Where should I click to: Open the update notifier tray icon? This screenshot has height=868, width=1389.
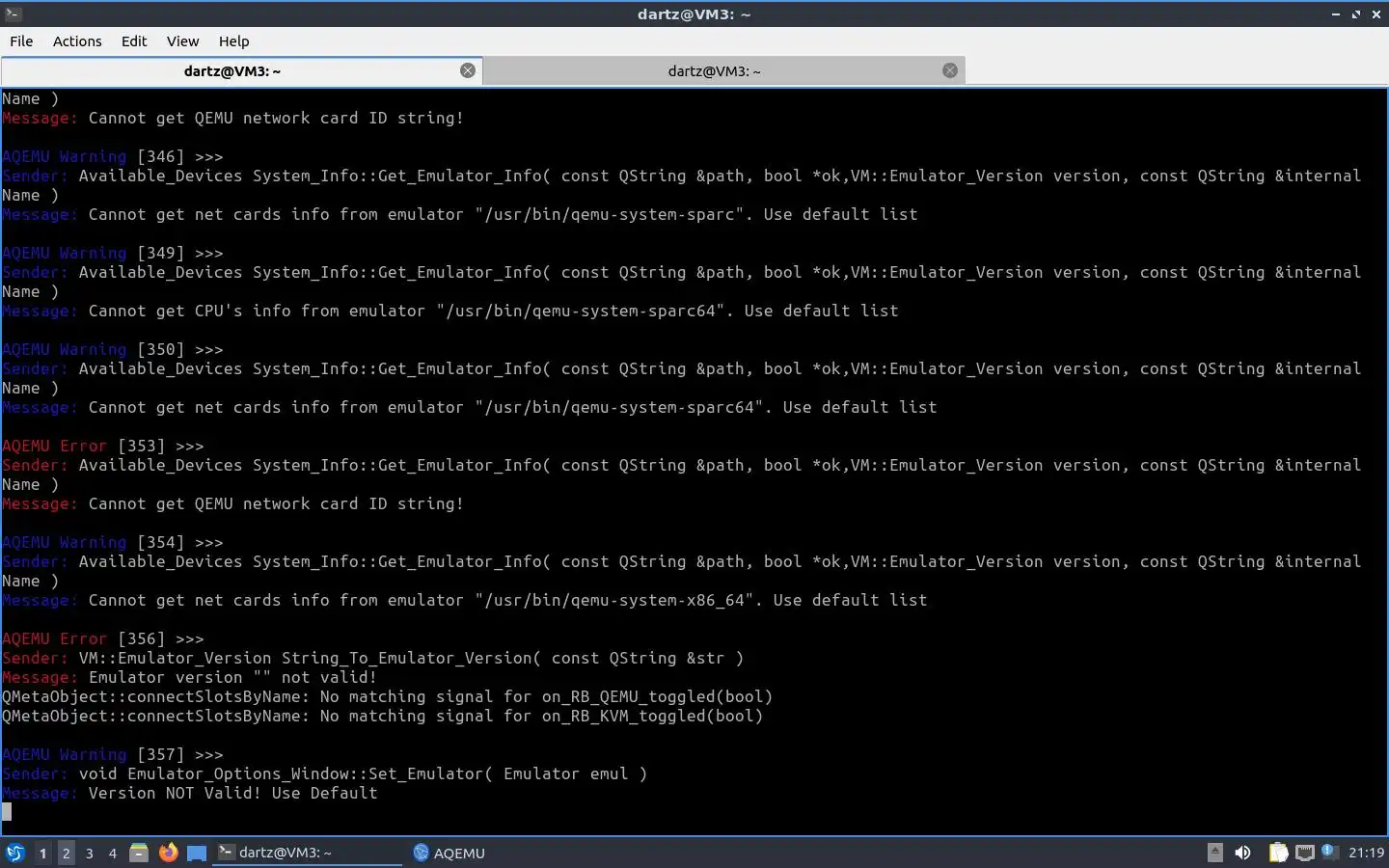1329,852
